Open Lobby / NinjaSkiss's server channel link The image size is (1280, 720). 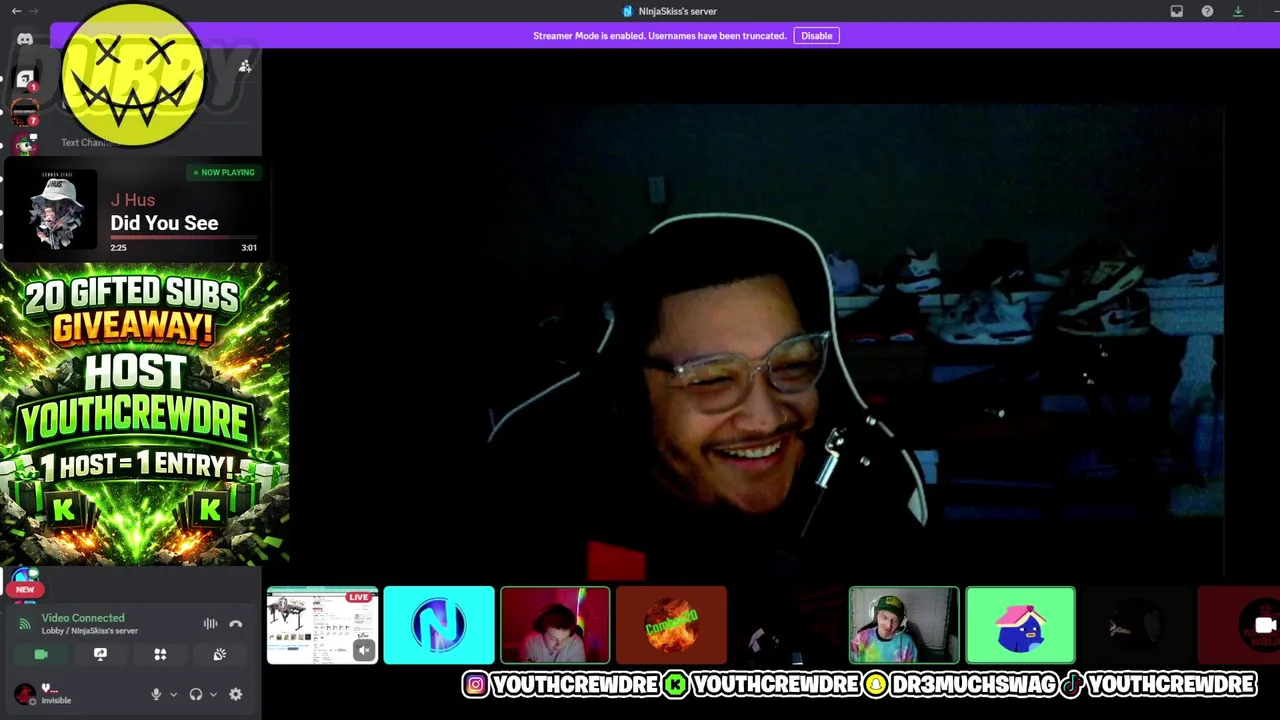point(90,631)
